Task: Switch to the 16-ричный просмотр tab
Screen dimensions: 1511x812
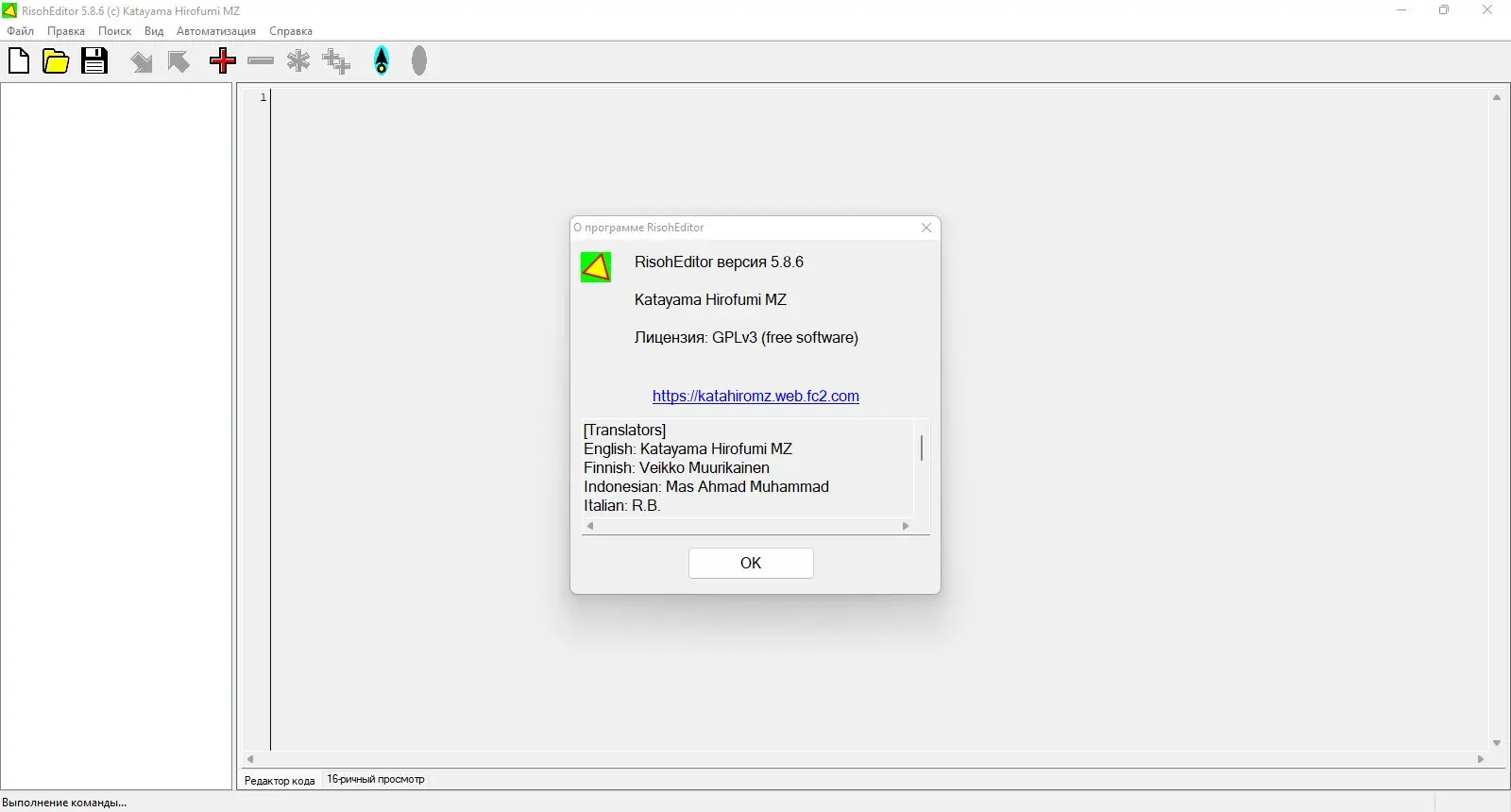Action: (376, 779)
